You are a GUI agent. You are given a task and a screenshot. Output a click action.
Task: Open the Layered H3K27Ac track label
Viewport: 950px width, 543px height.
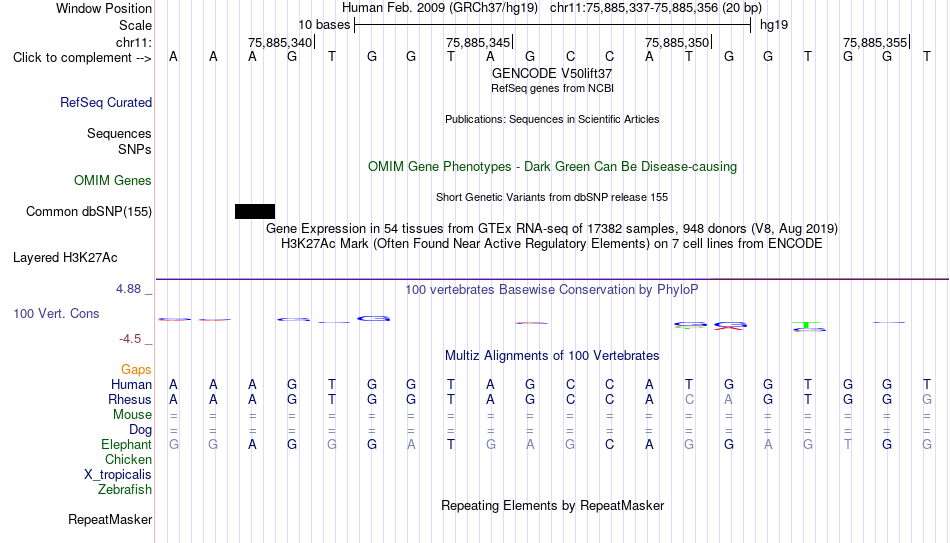(x=65, y=258)
